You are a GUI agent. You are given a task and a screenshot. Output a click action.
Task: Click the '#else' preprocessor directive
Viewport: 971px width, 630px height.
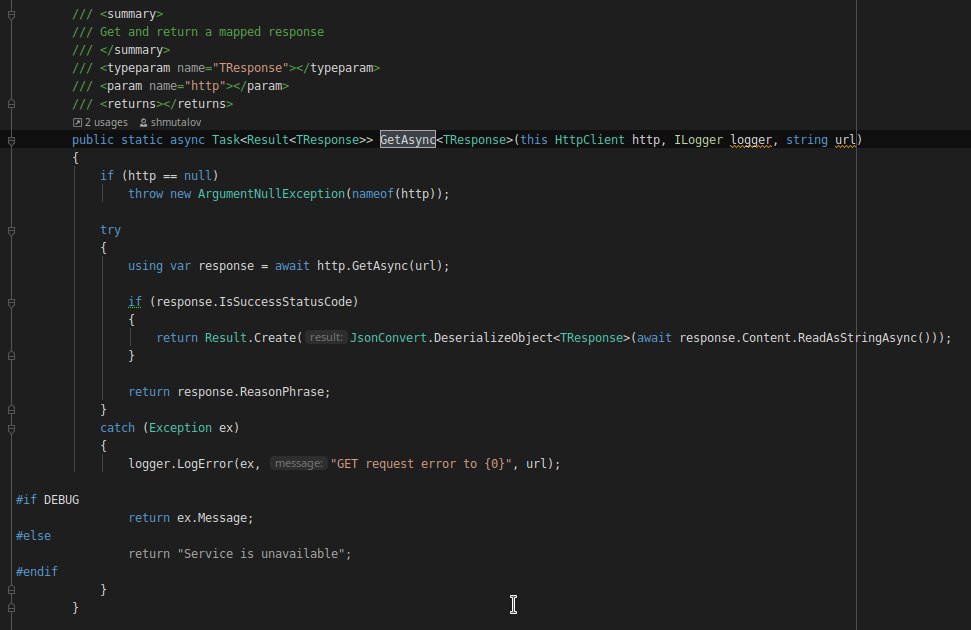coord(33,535)
